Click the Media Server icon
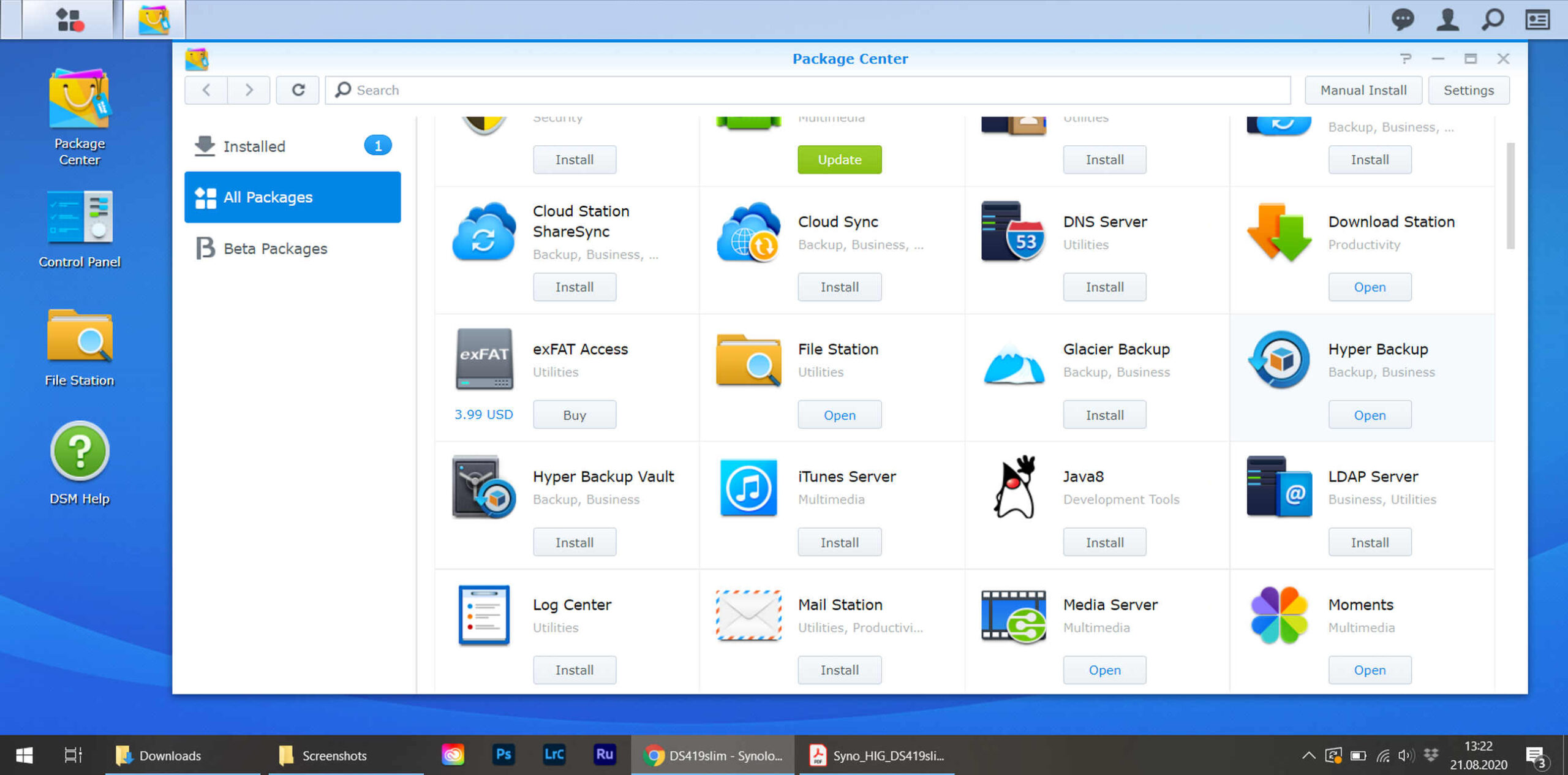 1013,616
